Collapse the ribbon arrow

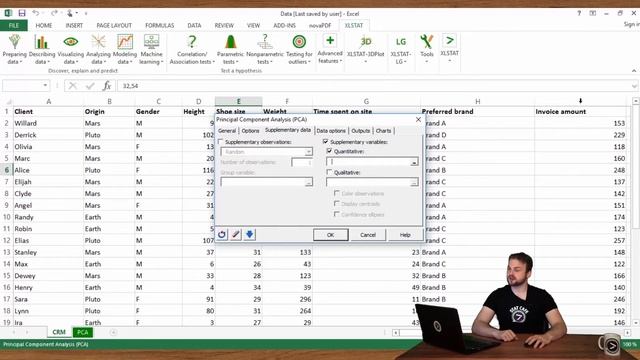point(634,71)
